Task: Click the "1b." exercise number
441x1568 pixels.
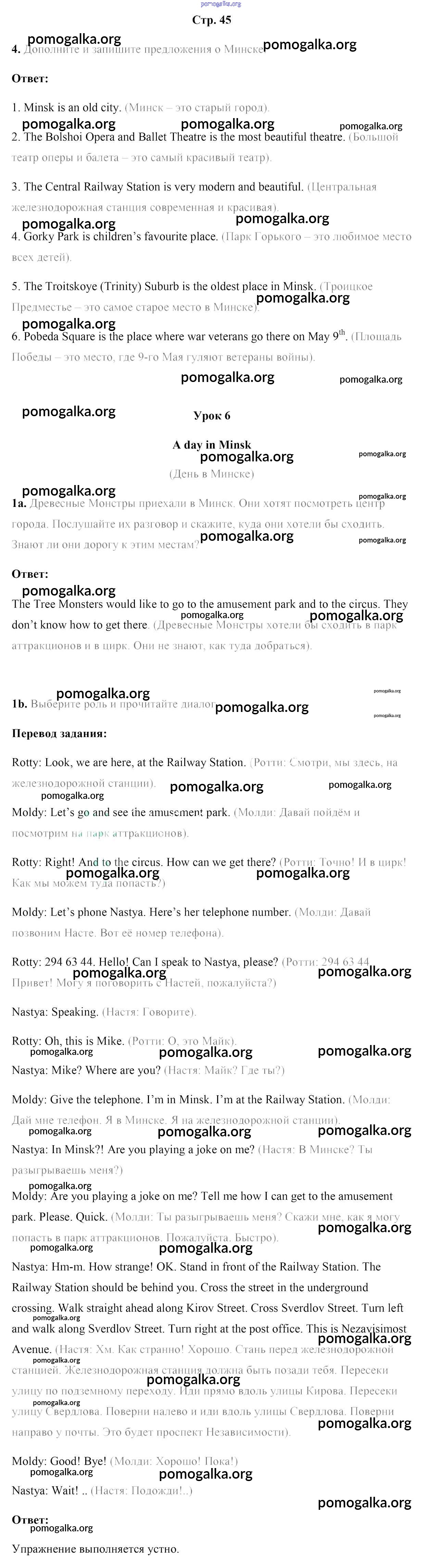Action: pyautogui.click(x=20, y=704)
